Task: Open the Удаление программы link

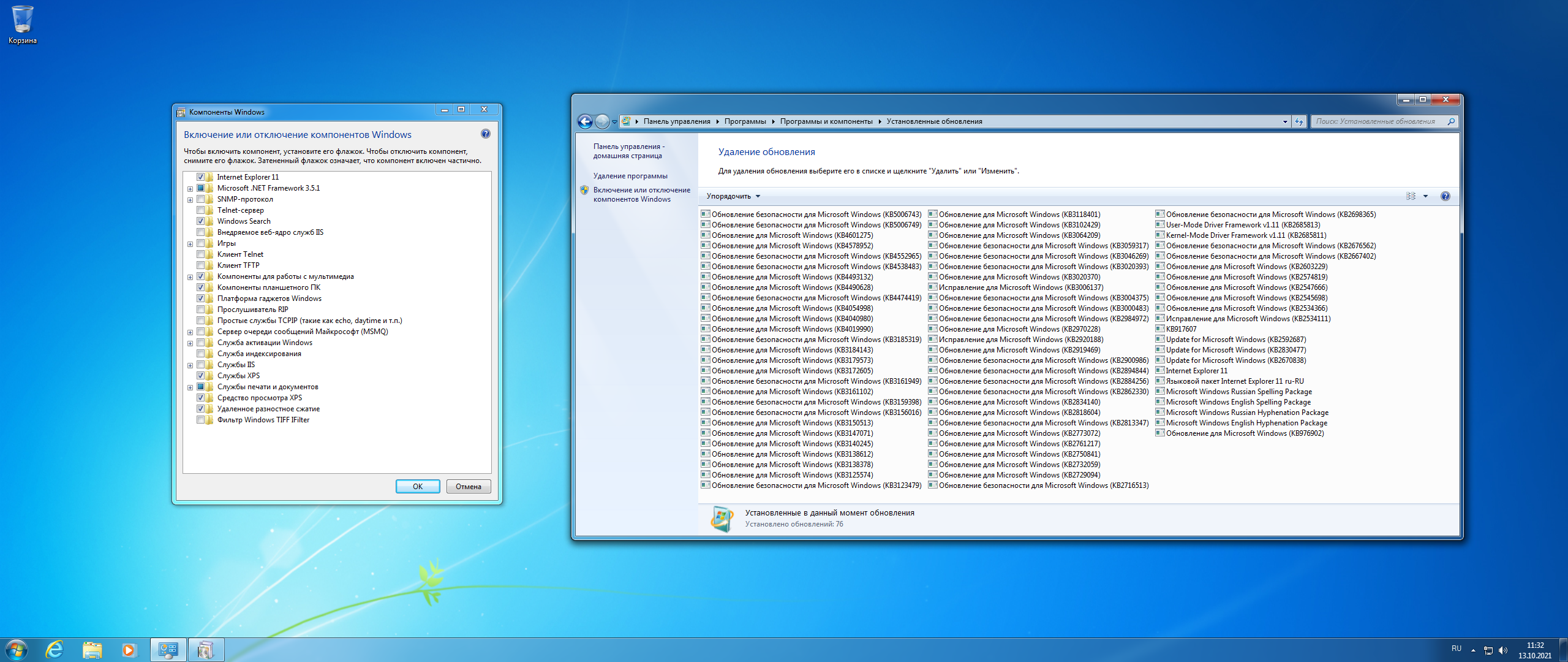Action: pos(630,176)
